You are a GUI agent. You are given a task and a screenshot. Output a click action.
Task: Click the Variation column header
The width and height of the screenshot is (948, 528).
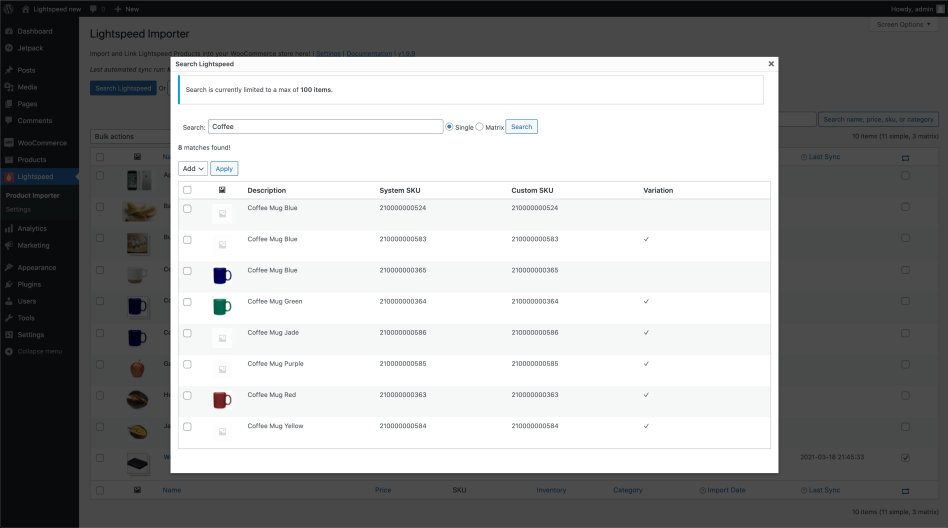pyautogui.click(x=658, y=190)
